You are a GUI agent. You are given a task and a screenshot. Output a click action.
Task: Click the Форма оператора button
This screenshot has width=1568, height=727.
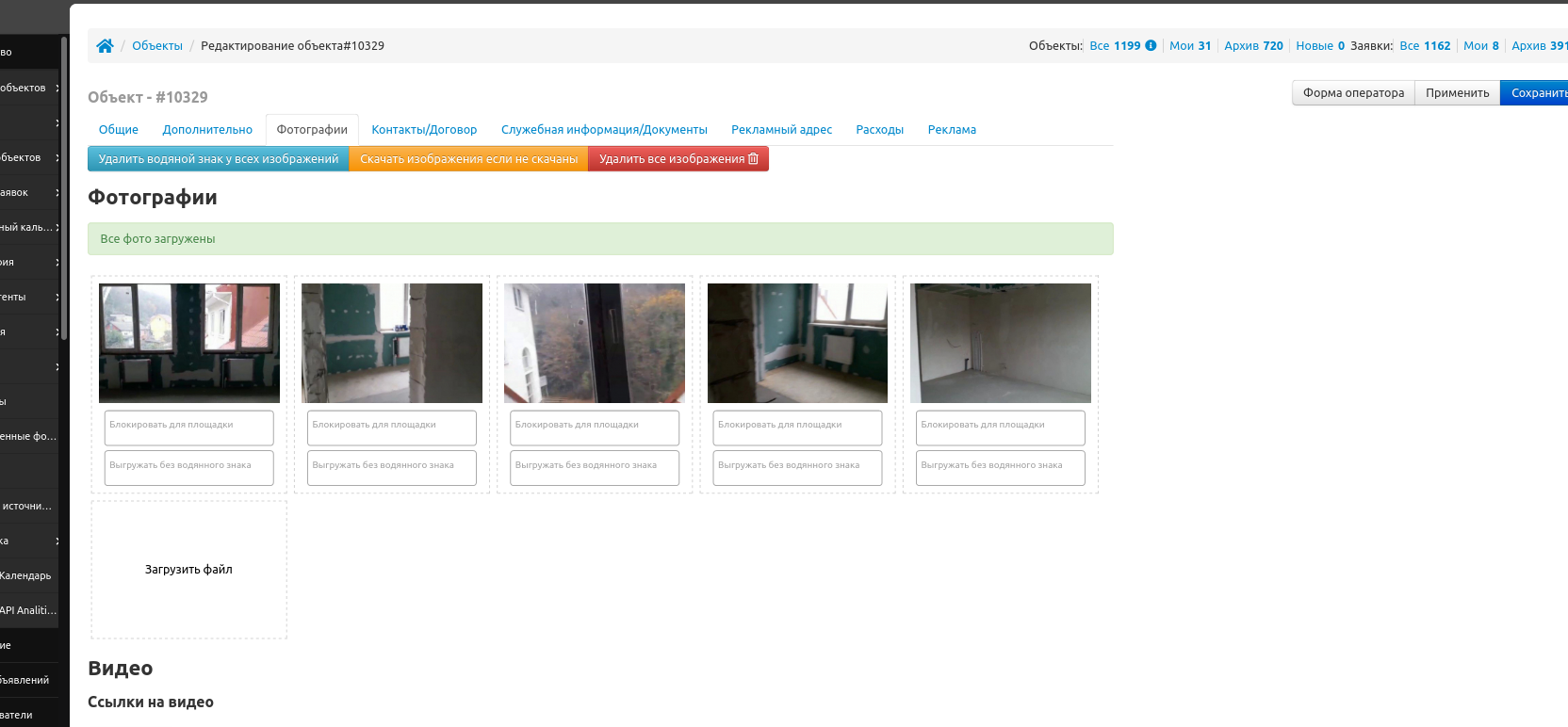click(1353, 92)
